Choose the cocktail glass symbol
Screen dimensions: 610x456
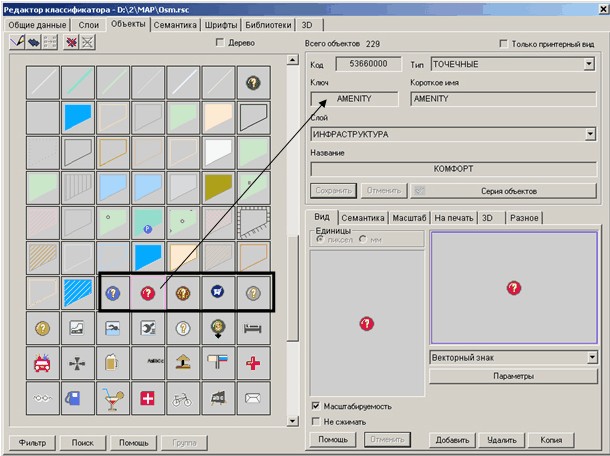pyautogui.click(x=112, y=398)
